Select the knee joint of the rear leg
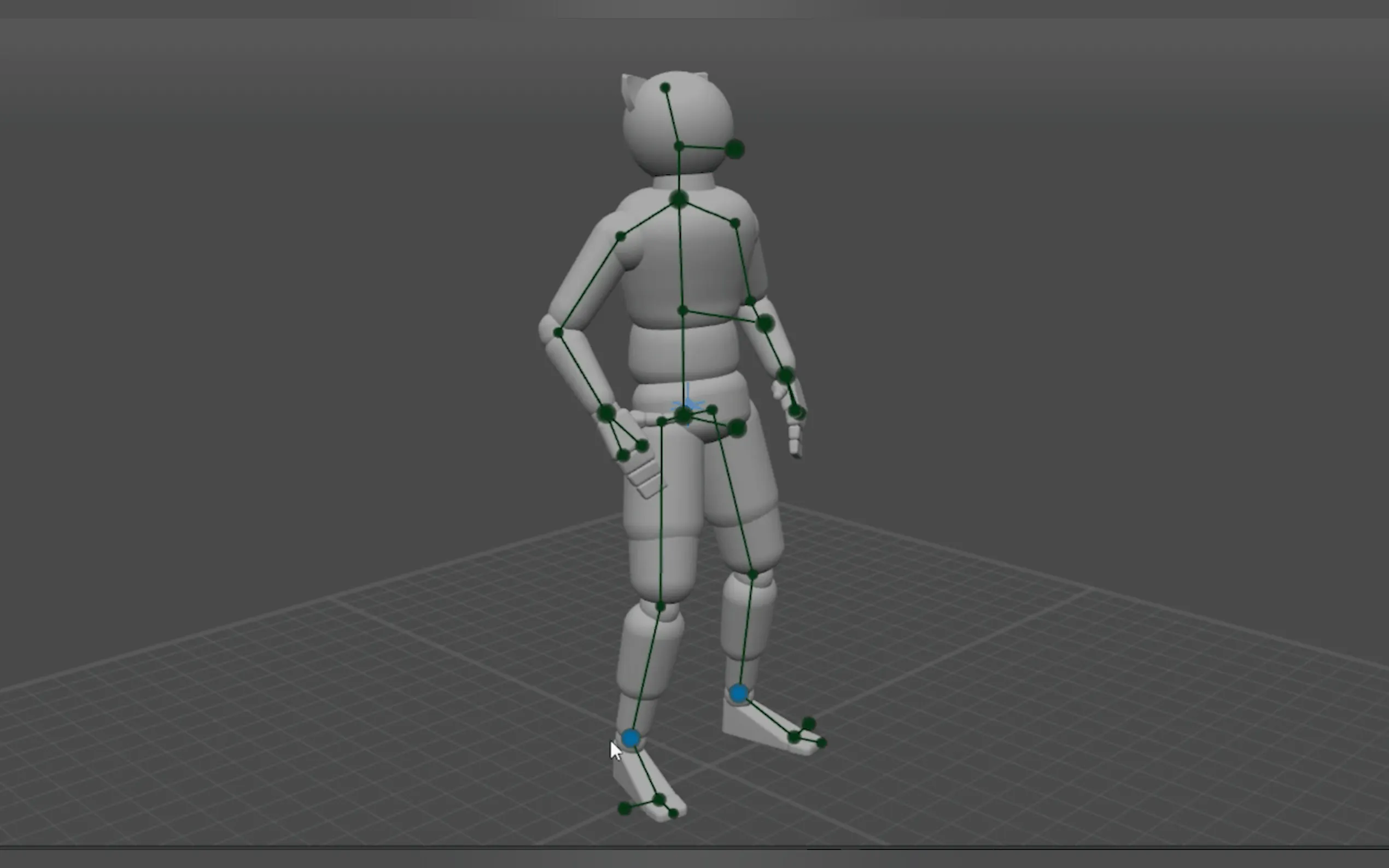Image resolution: width=1389 pixels, height=868 pixels. pyautogui.click(x=753, y=574)
